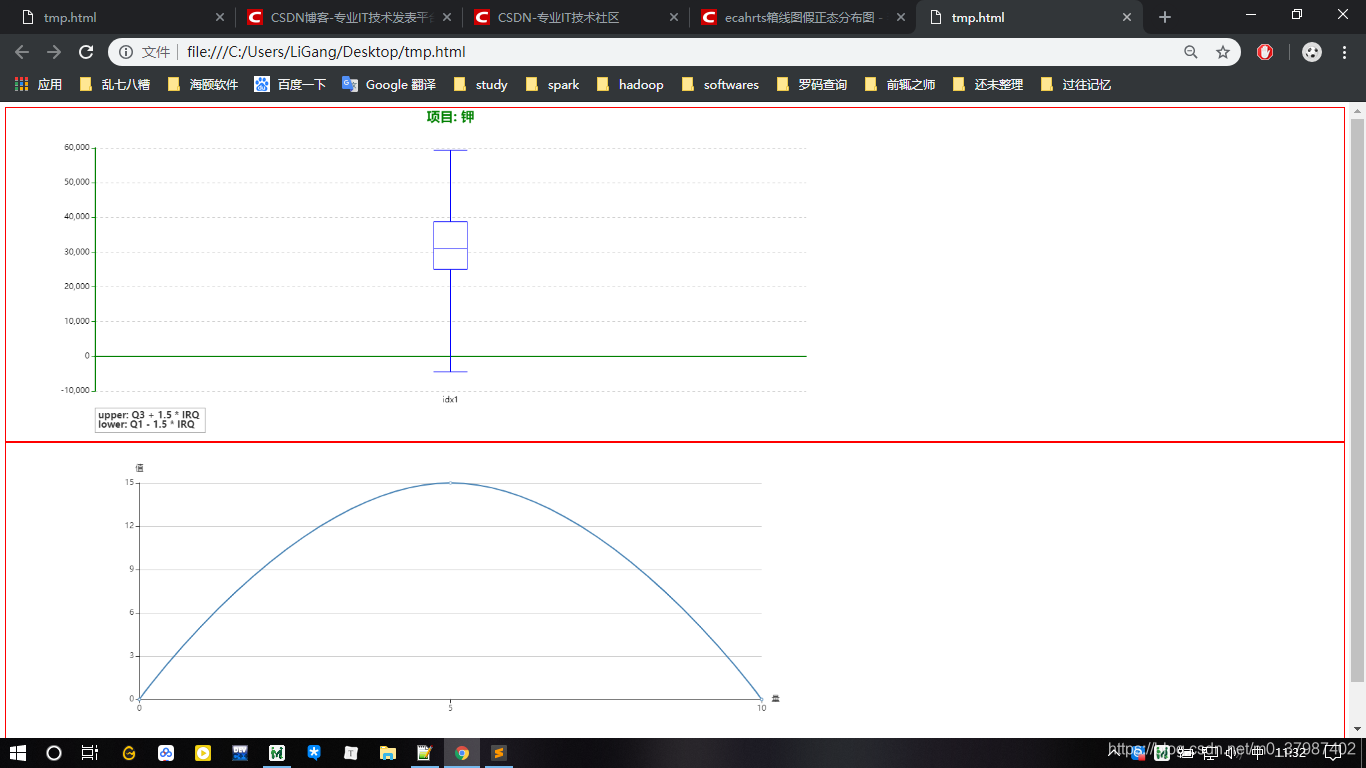This screenshot has height=768, width=1366.
Task: Open the 前辄之师 bookmark folder
Action: tap(899, 84)
